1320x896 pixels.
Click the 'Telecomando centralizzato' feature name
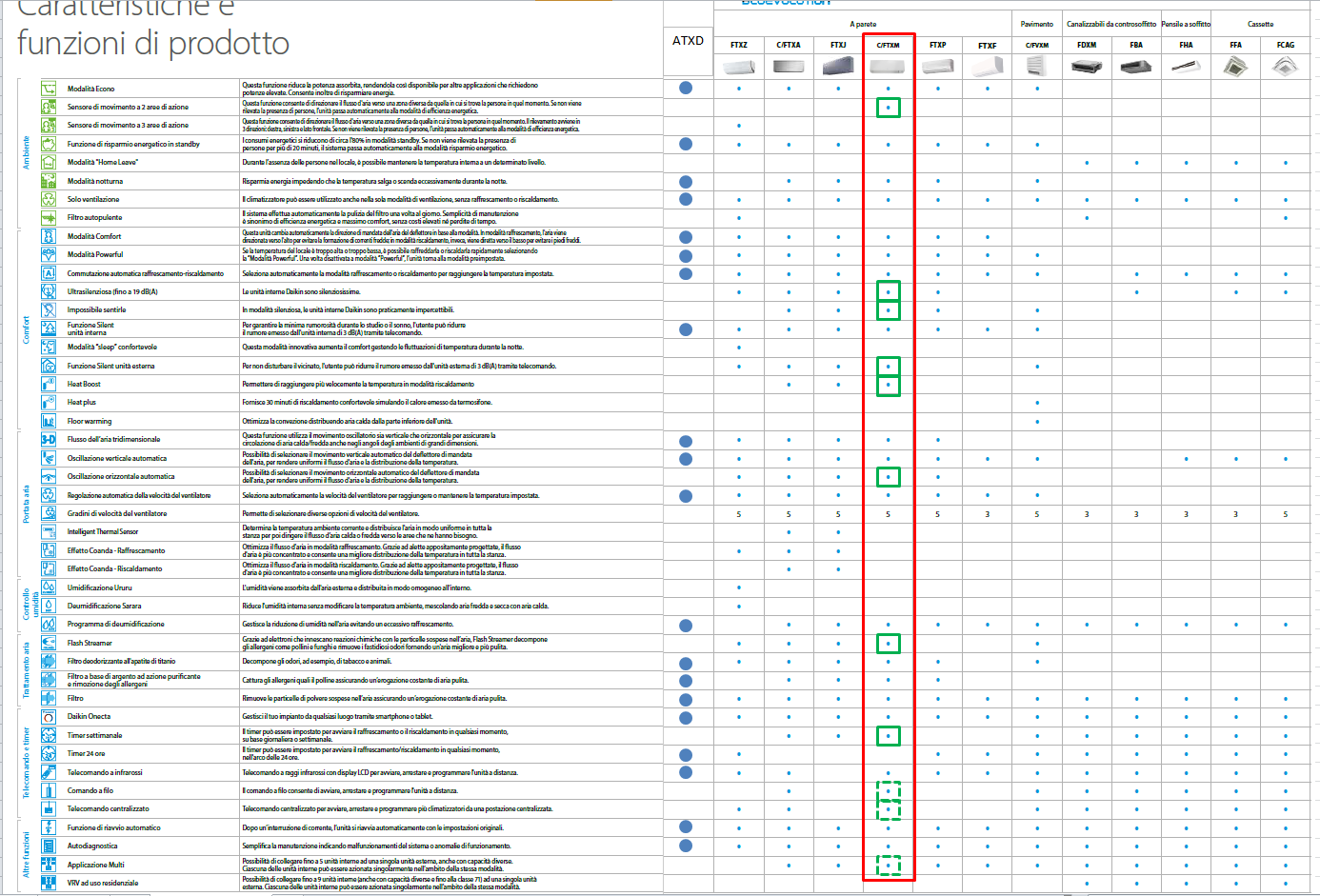click(x=109, y=808)
